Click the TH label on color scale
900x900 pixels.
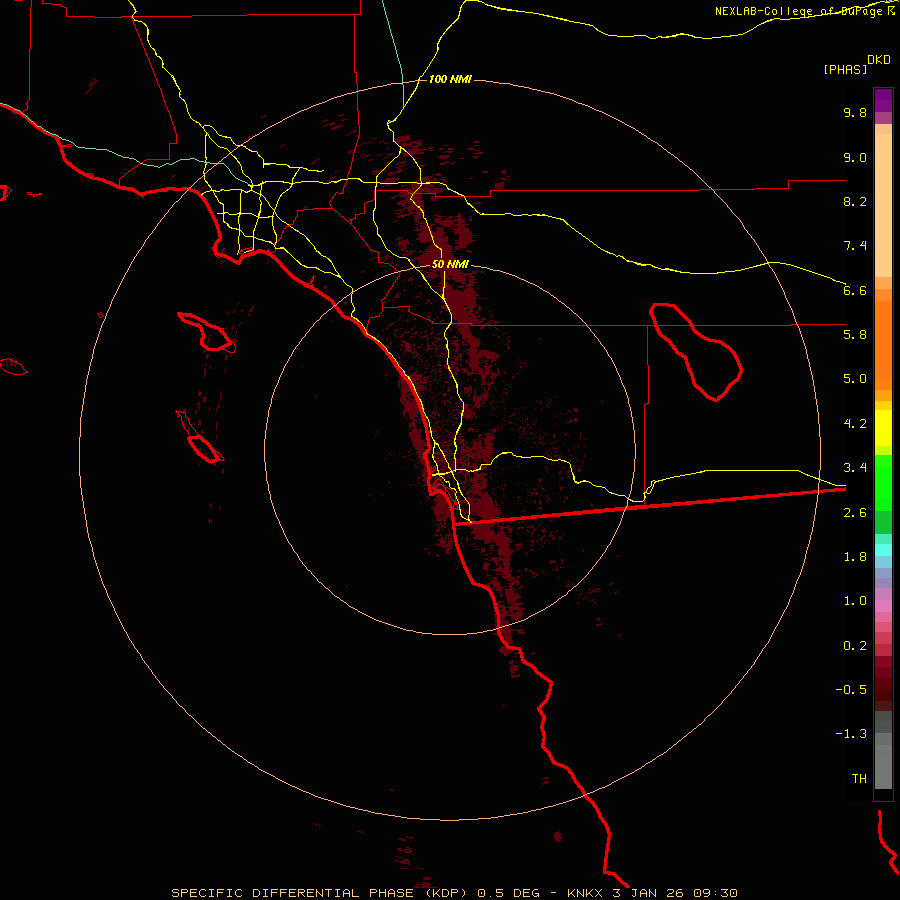point(859,779)
